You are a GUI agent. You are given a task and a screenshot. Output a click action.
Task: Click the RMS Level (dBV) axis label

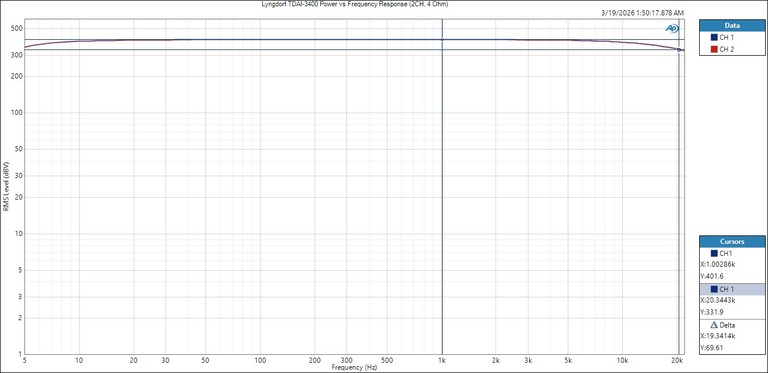[x=6, y=186]
